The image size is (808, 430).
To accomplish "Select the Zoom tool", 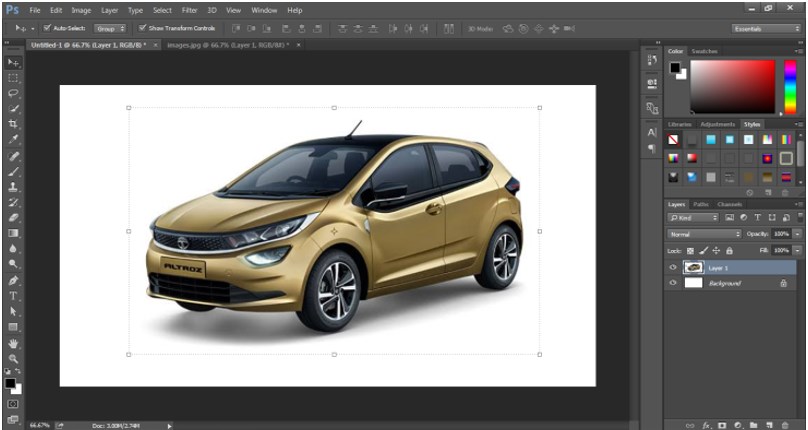I will 13,358.
